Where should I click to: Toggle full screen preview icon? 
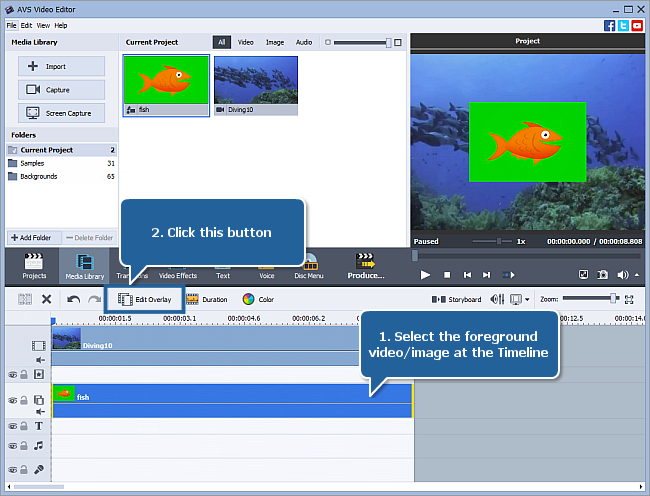coord(583,274)
